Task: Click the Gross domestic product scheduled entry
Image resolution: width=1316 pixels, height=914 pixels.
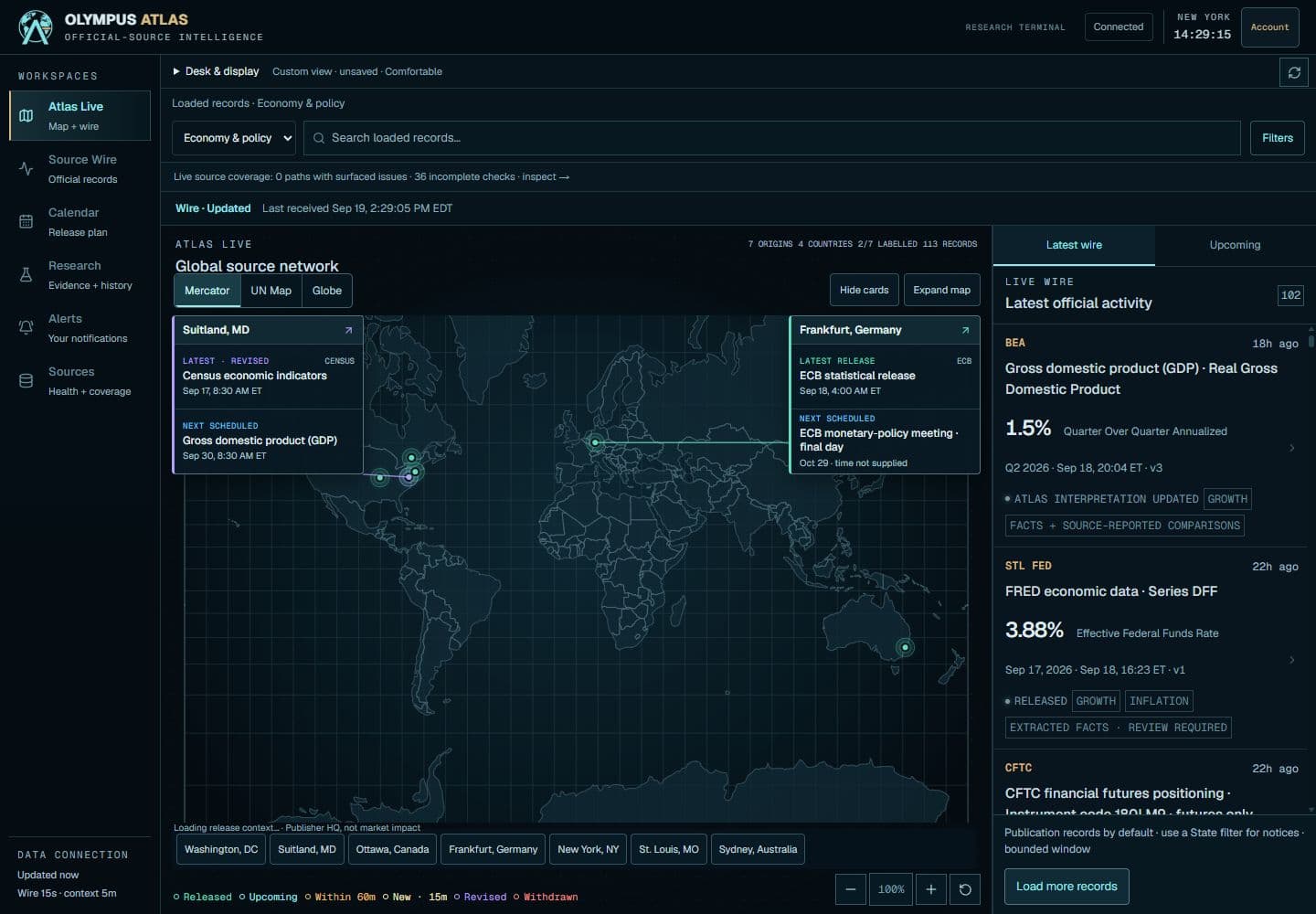Action: (x=268, y=441)
